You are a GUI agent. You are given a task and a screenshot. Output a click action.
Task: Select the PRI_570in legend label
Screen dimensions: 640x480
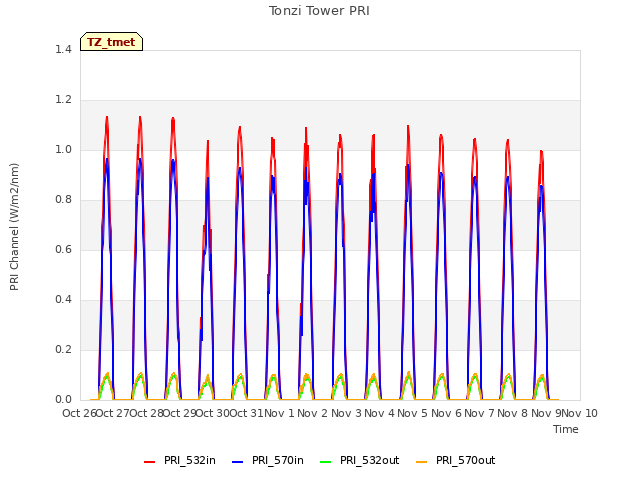278,460
